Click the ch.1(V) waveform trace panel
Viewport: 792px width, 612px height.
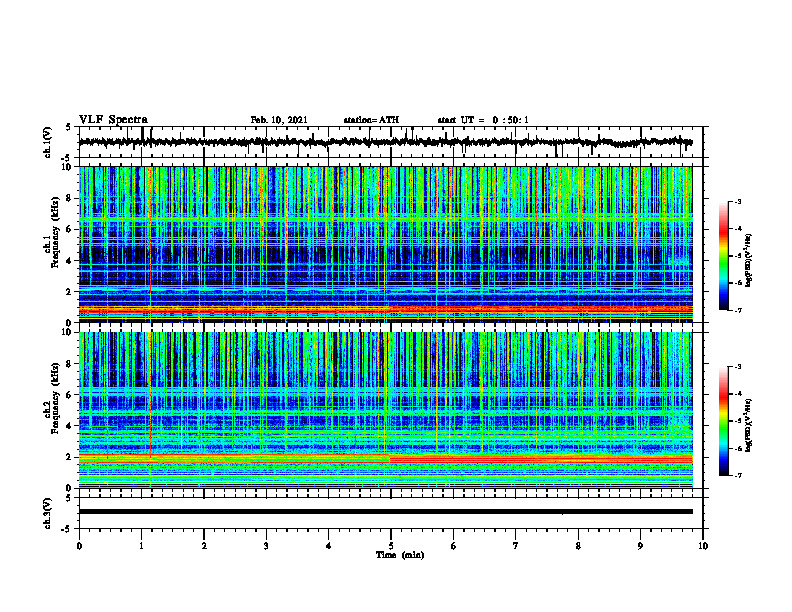(391, 142)
